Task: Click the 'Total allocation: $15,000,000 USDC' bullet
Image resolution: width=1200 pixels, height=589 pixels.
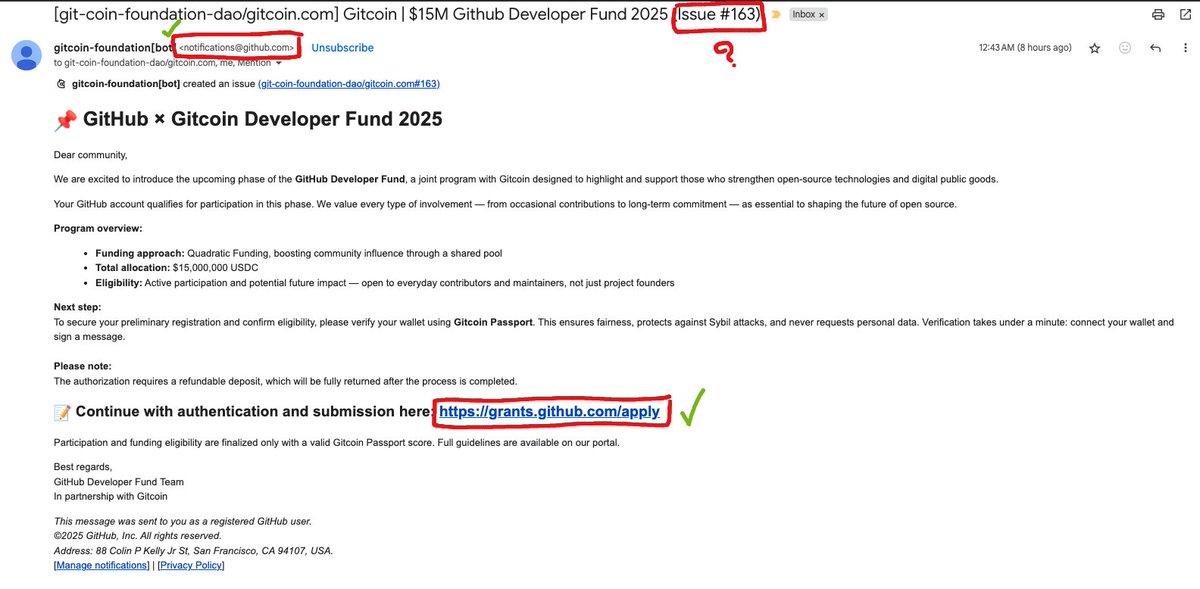Action: pyautogui.click(x=177, y=269)
